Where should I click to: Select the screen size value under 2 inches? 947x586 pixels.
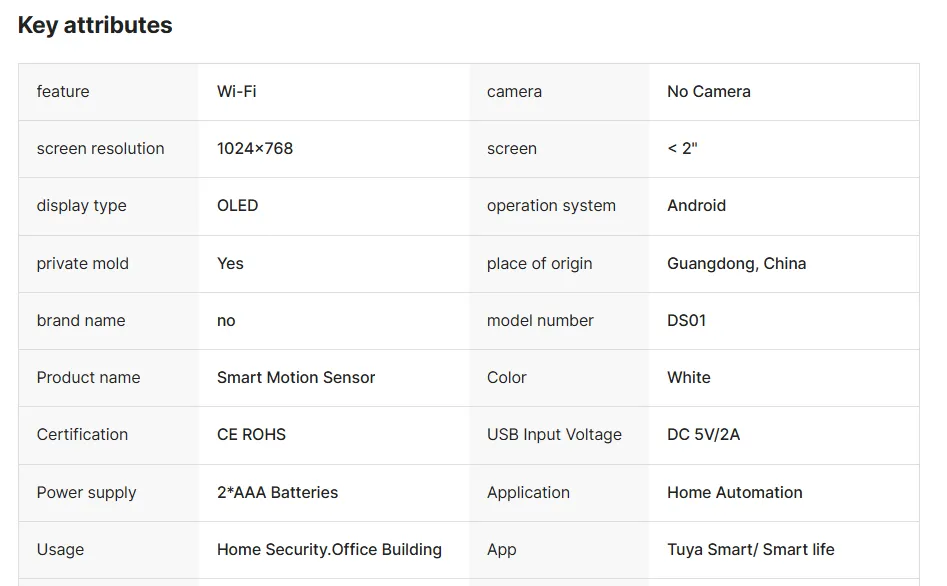click(682, 149)
